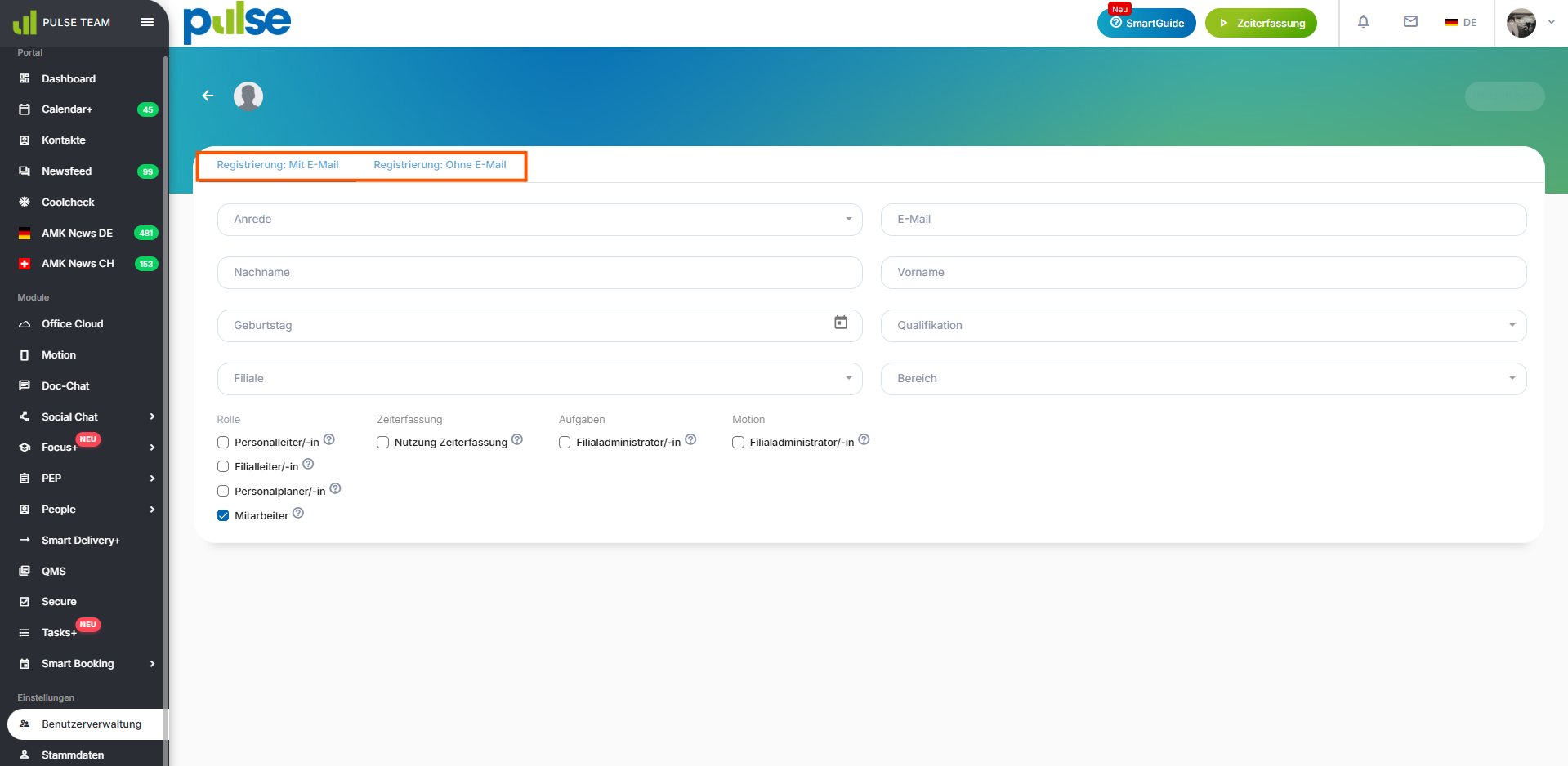Open the SmartGuide button
The height and width of the screenshot is (766, 1568).
[1146, 23]
